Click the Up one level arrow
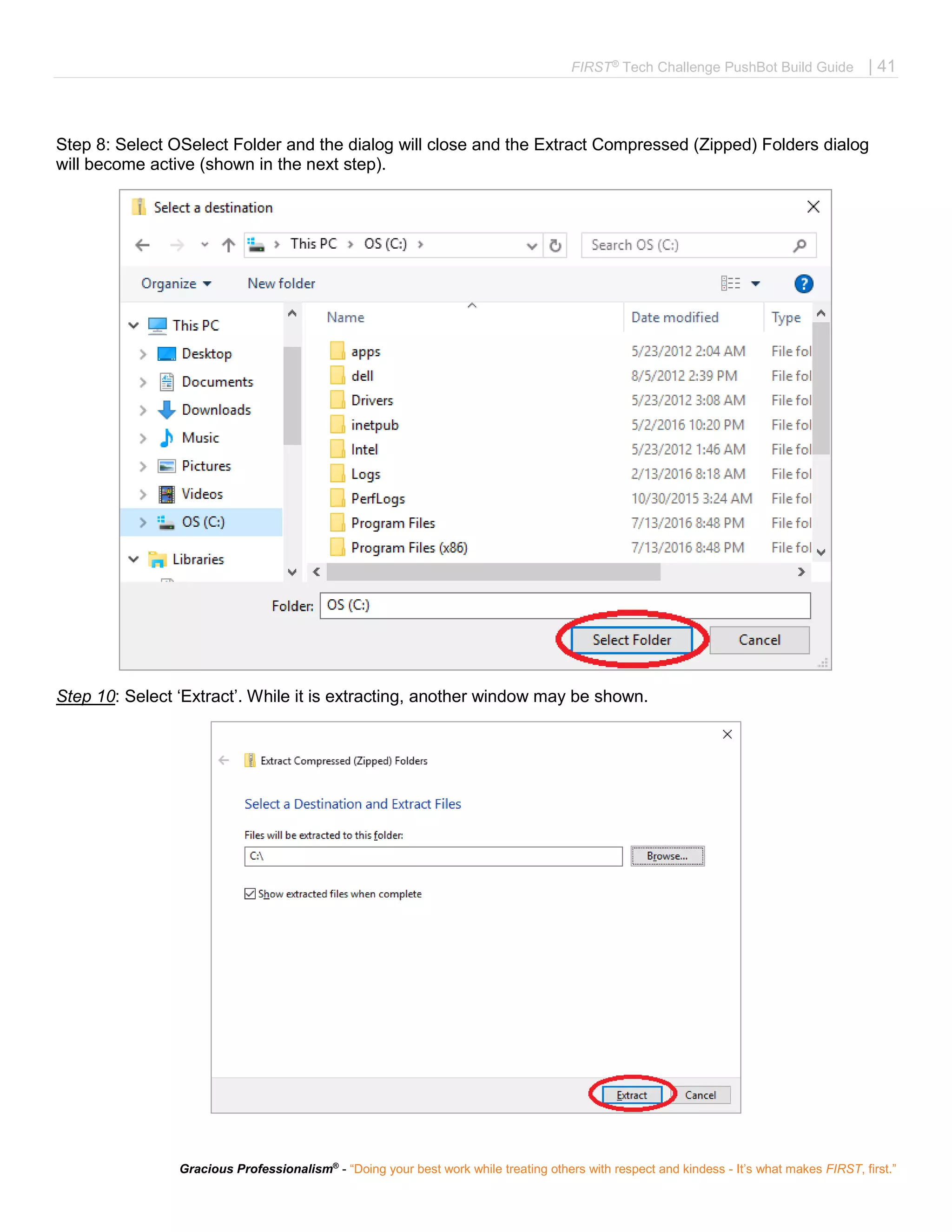The image size is (952, 1232). point(228,245)
